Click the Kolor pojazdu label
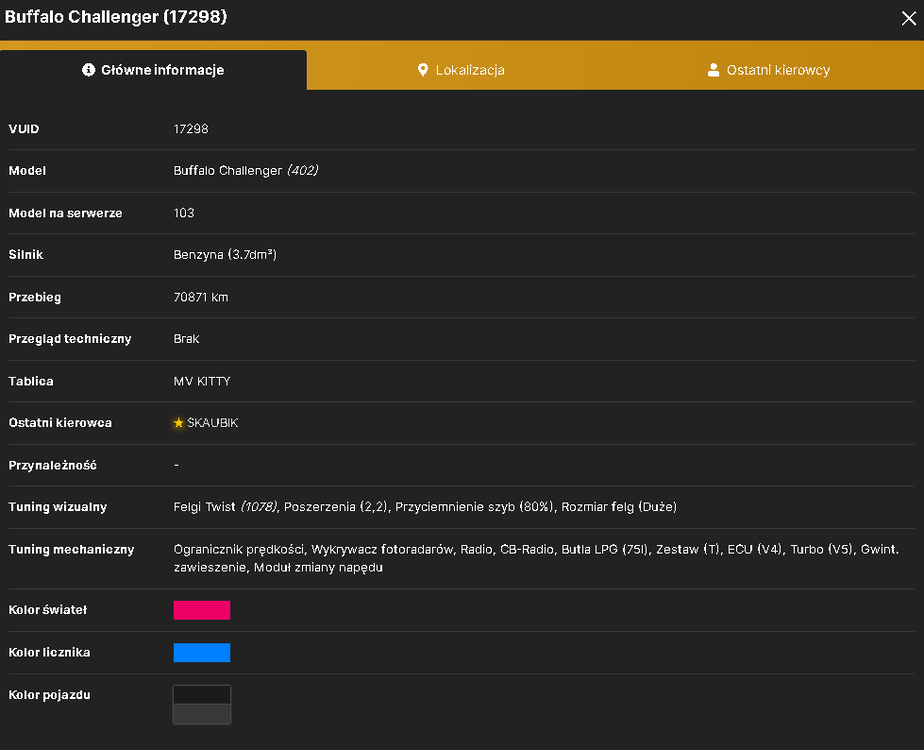924x750 pixels. pyautogui.click(x=50, y=695)
